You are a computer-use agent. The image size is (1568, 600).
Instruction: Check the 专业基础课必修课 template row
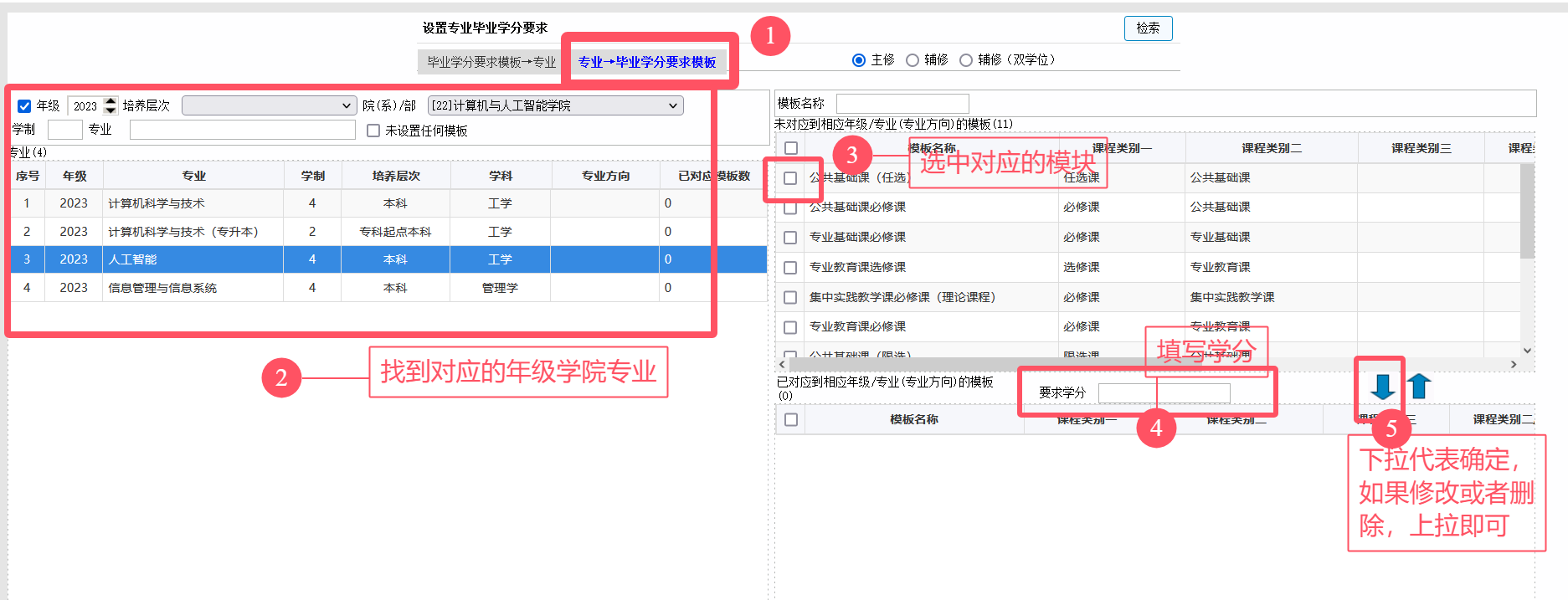790,238
